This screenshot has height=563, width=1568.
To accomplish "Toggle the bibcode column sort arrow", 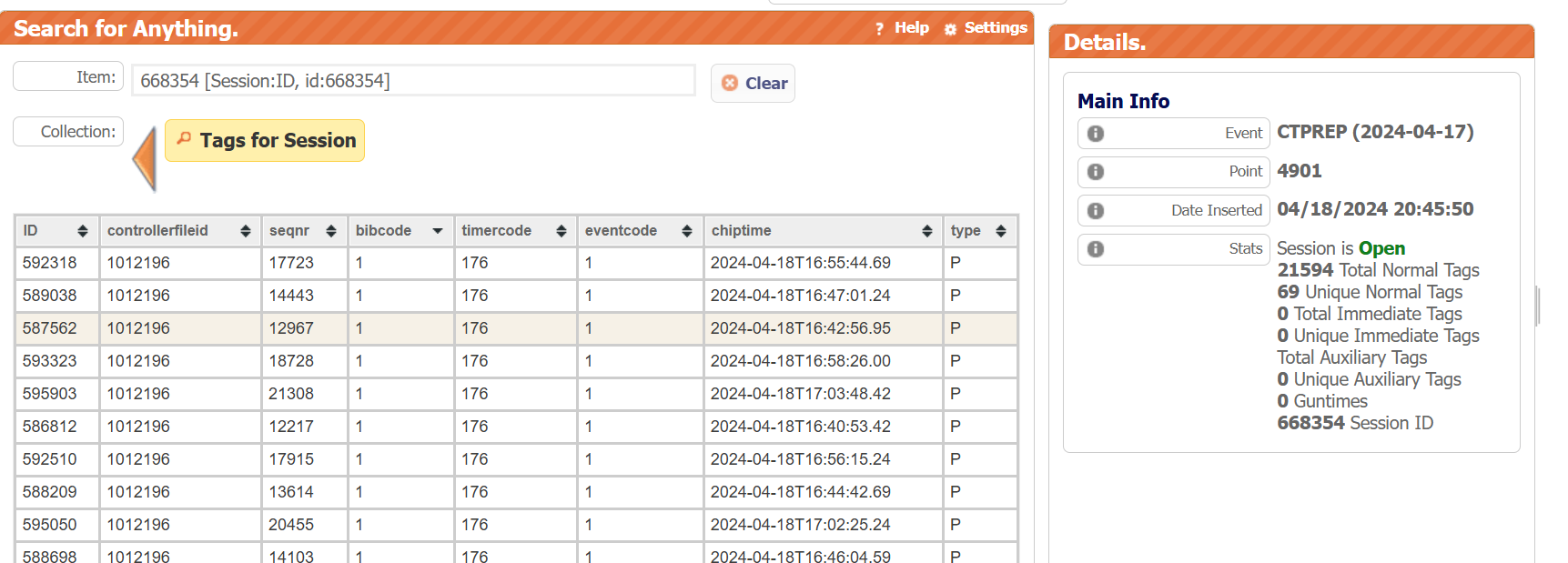I will pos(438,231).
